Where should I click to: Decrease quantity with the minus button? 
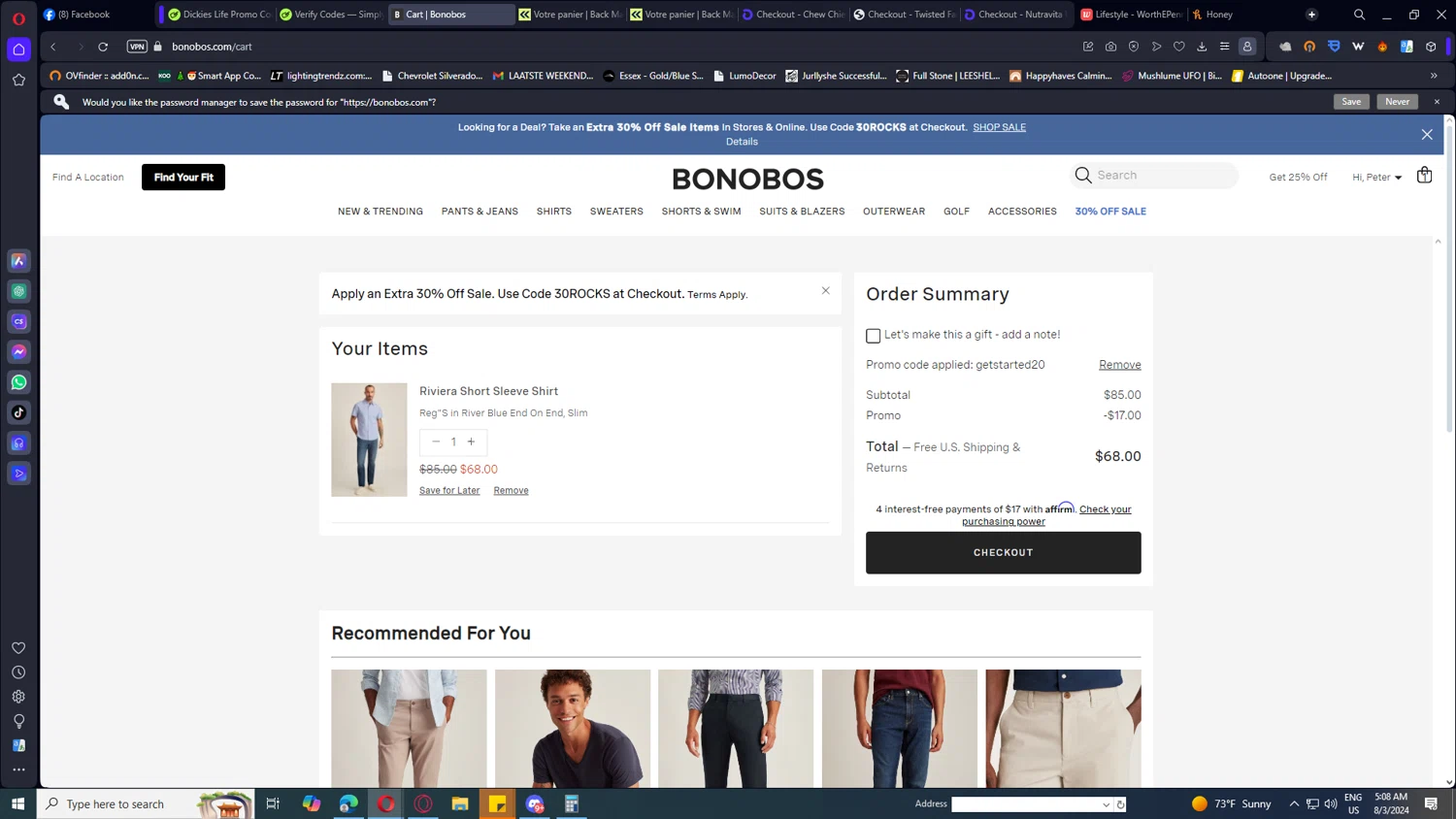coord(436,442)
